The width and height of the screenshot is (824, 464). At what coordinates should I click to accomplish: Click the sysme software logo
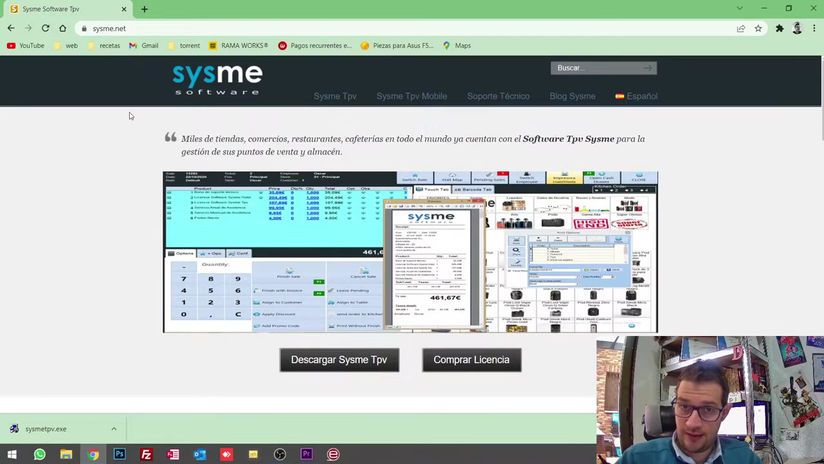point(217,79)
